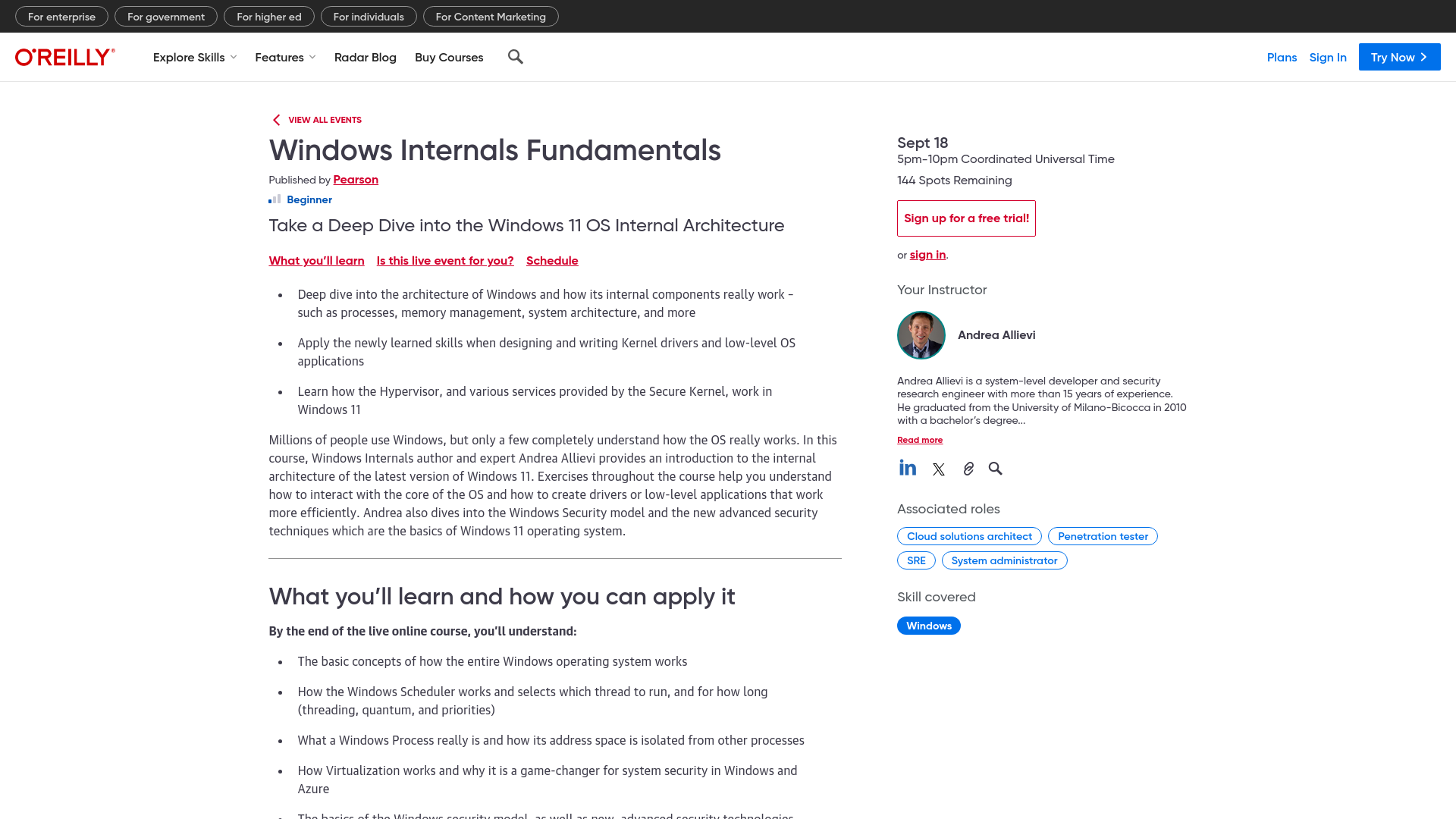Click the Beginner level label
Screen dimensions: 1456x819
309,199
